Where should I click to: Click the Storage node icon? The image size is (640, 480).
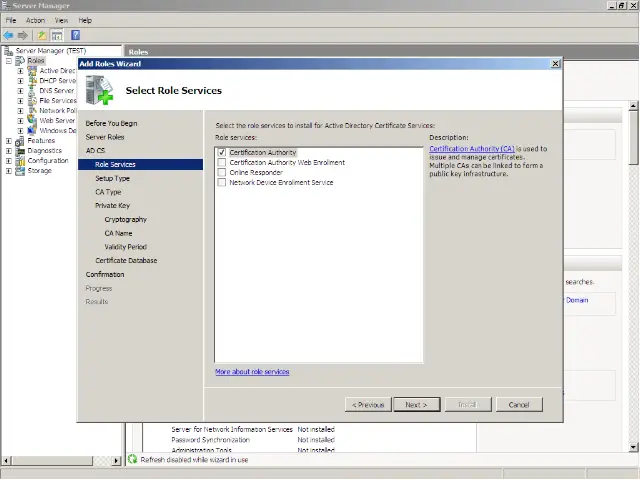[20, 171]
